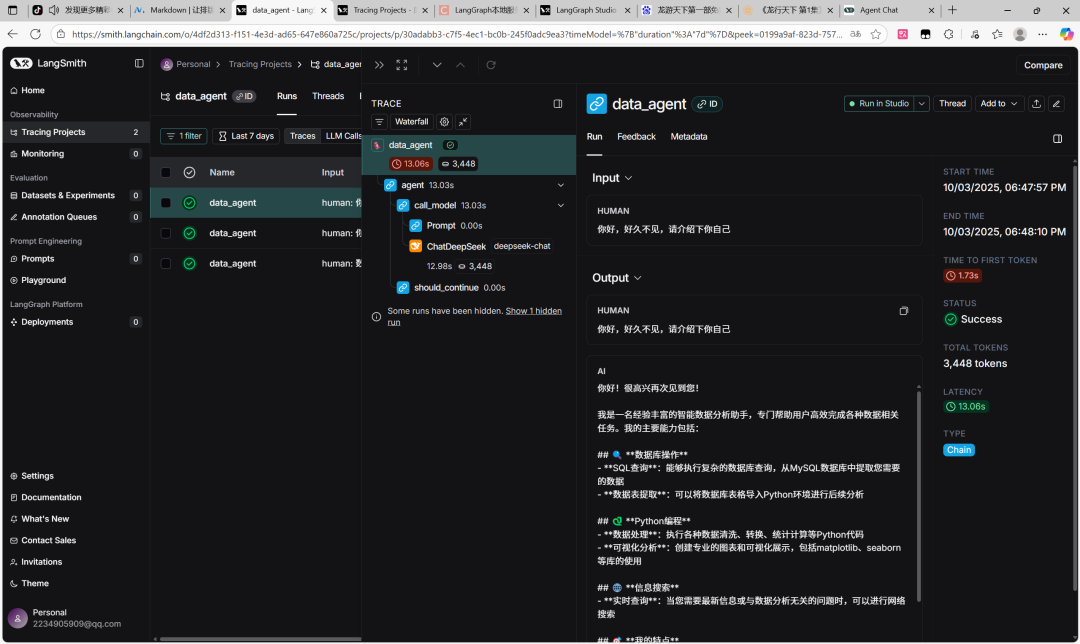Collapse all trace nodes icon
1080x644 pixels.
point(463,122)
